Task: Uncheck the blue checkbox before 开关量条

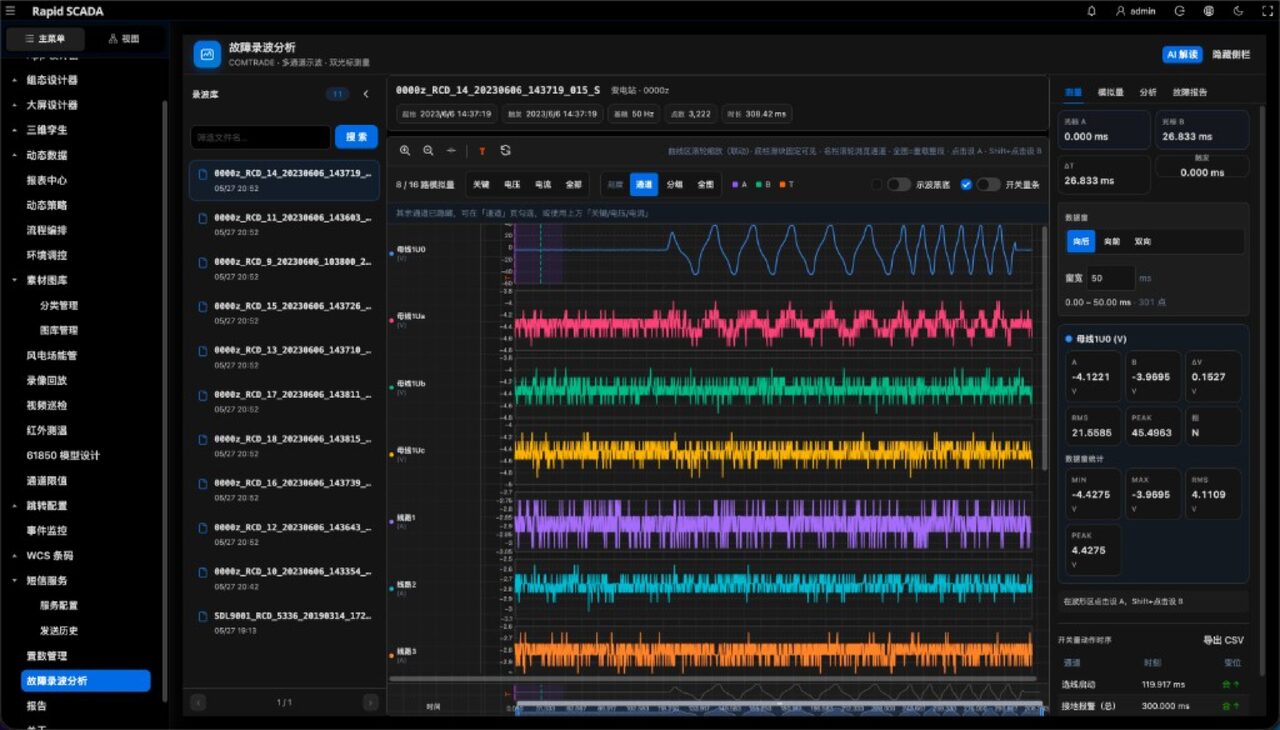Action: 966,184
